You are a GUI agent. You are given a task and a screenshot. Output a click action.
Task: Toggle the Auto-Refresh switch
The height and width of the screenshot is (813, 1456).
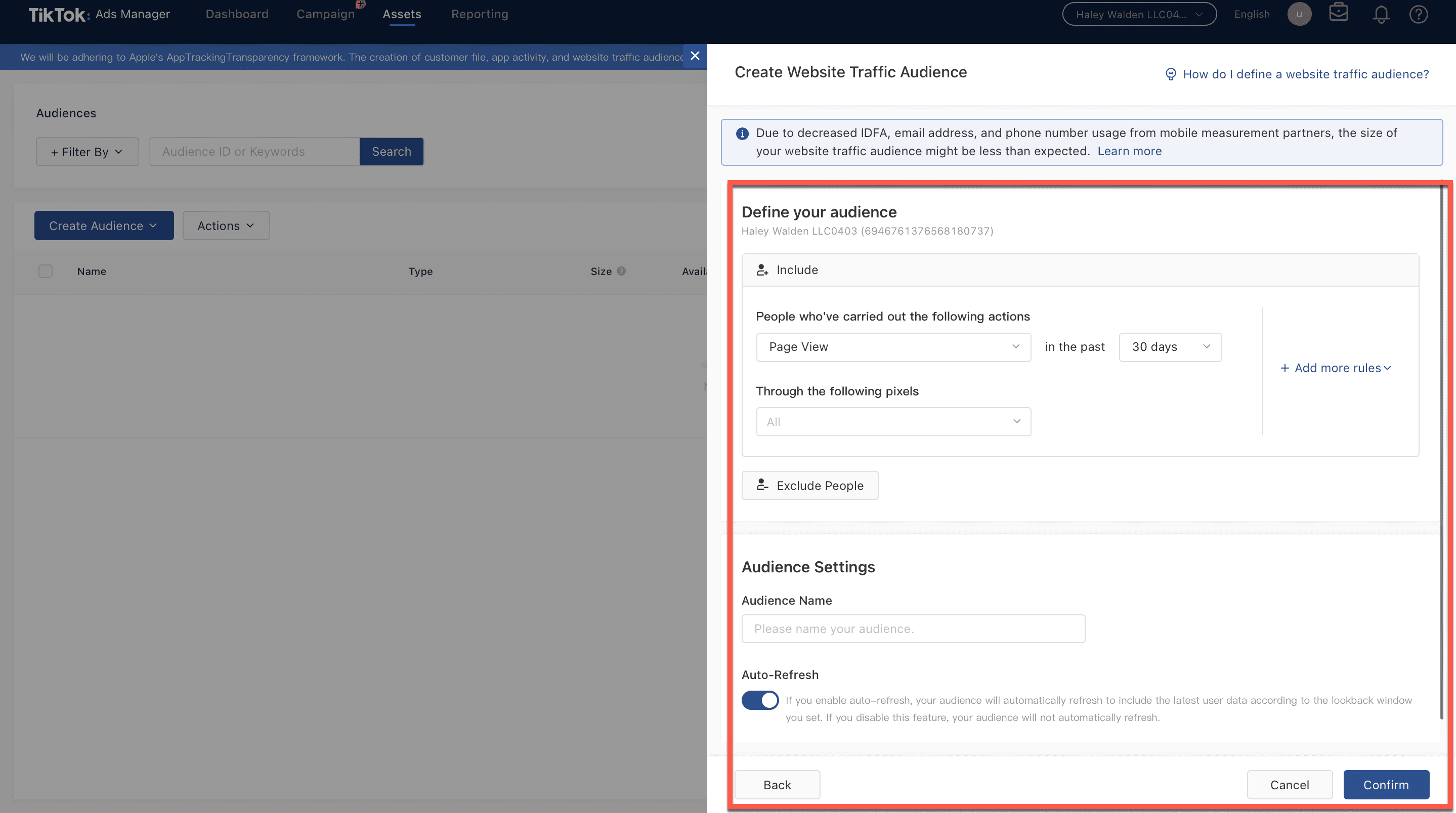[x=760, y=700]
